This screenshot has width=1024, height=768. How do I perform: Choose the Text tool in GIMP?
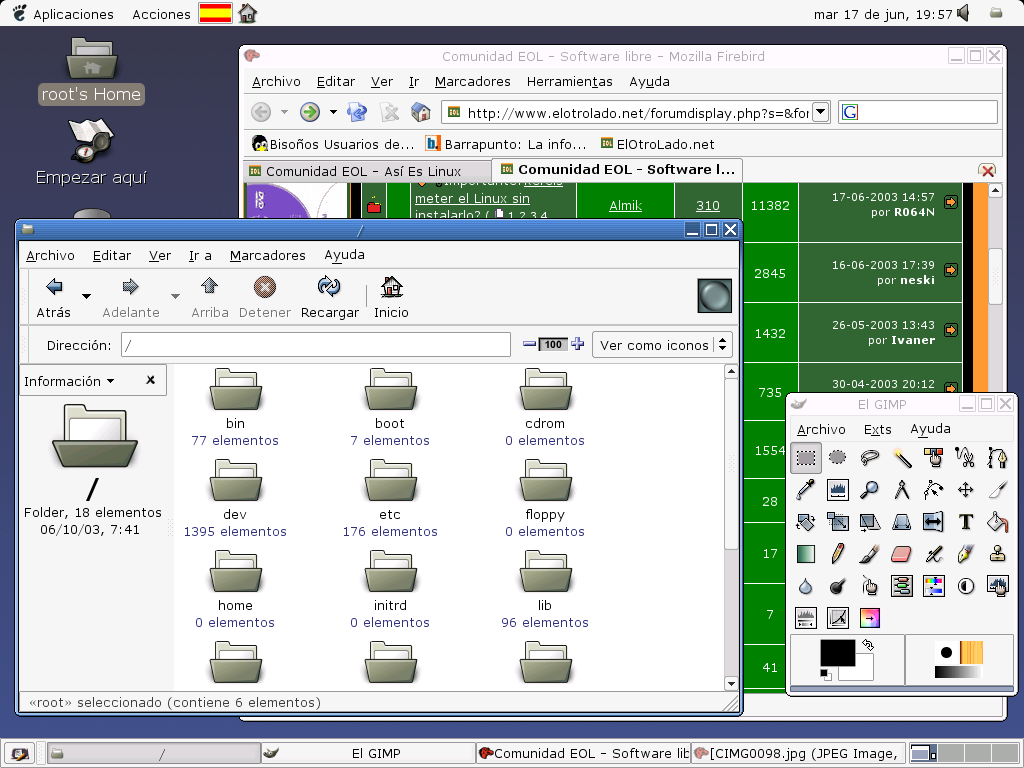click(x=966, y=521)
